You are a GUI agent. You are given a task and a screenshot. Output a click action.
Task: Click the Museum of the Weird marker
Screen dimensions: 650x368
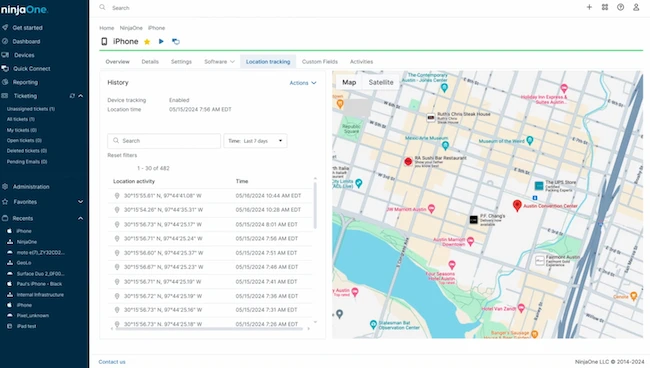(x=529, y=140)
